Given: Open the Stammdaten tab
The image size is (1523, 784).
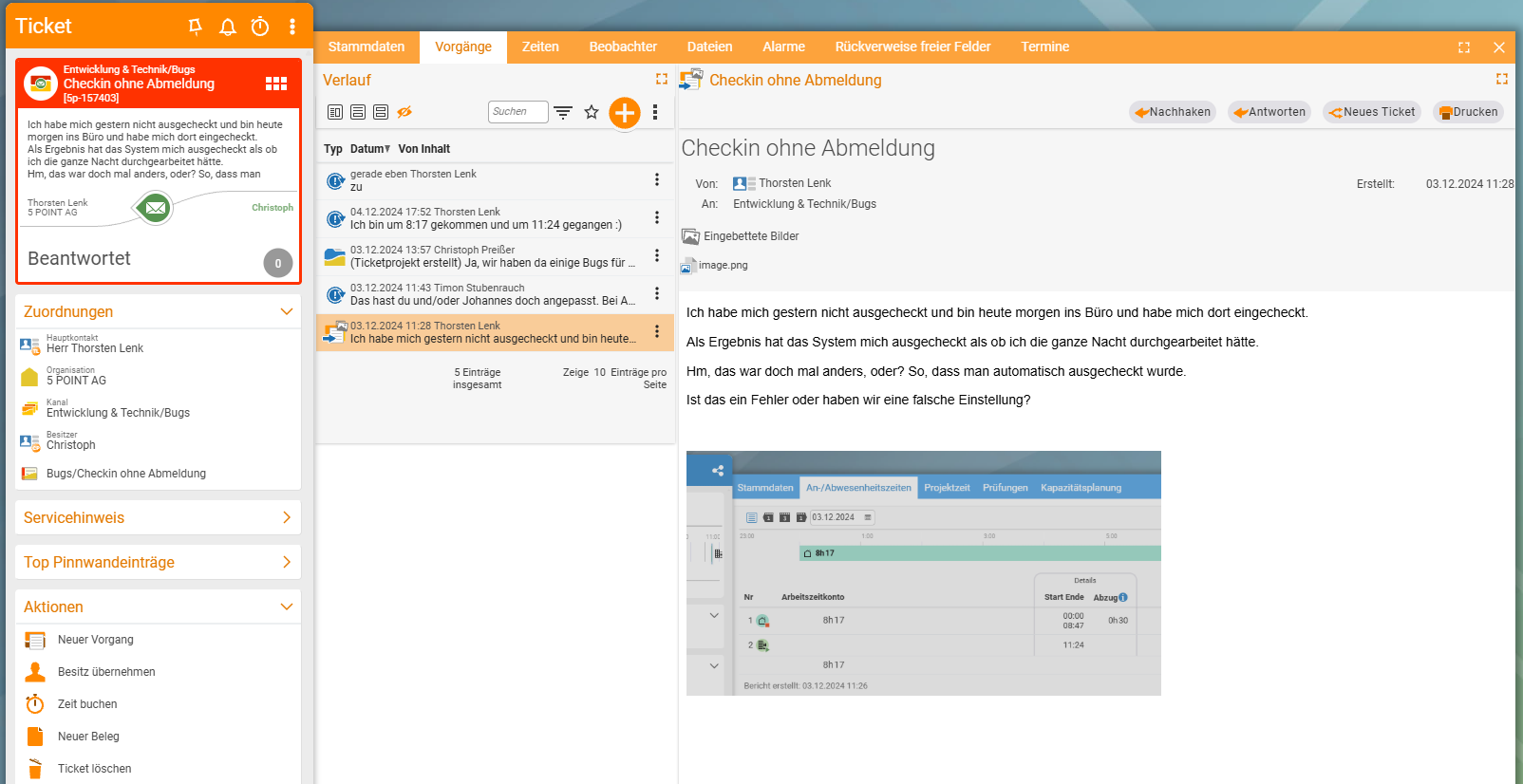Looking at the screenshot, I should pyautogui.click(x=367, y=47).
